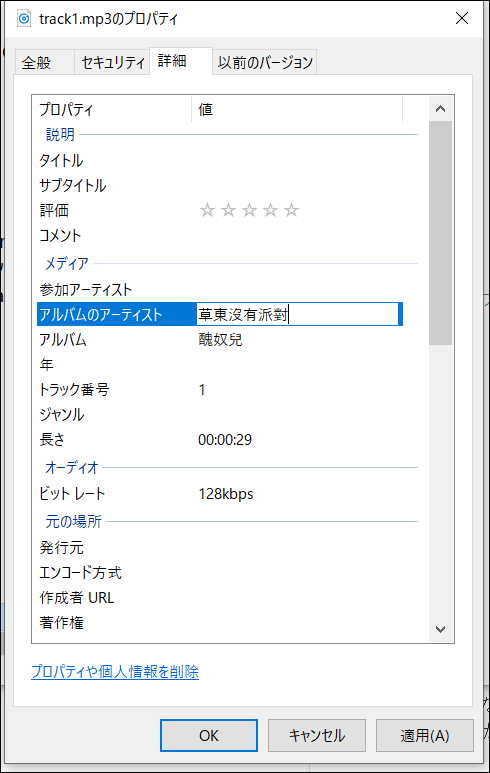Select the ビット レート property label
This screenshot has height=773, width=490.
click(x=72, y=493)
